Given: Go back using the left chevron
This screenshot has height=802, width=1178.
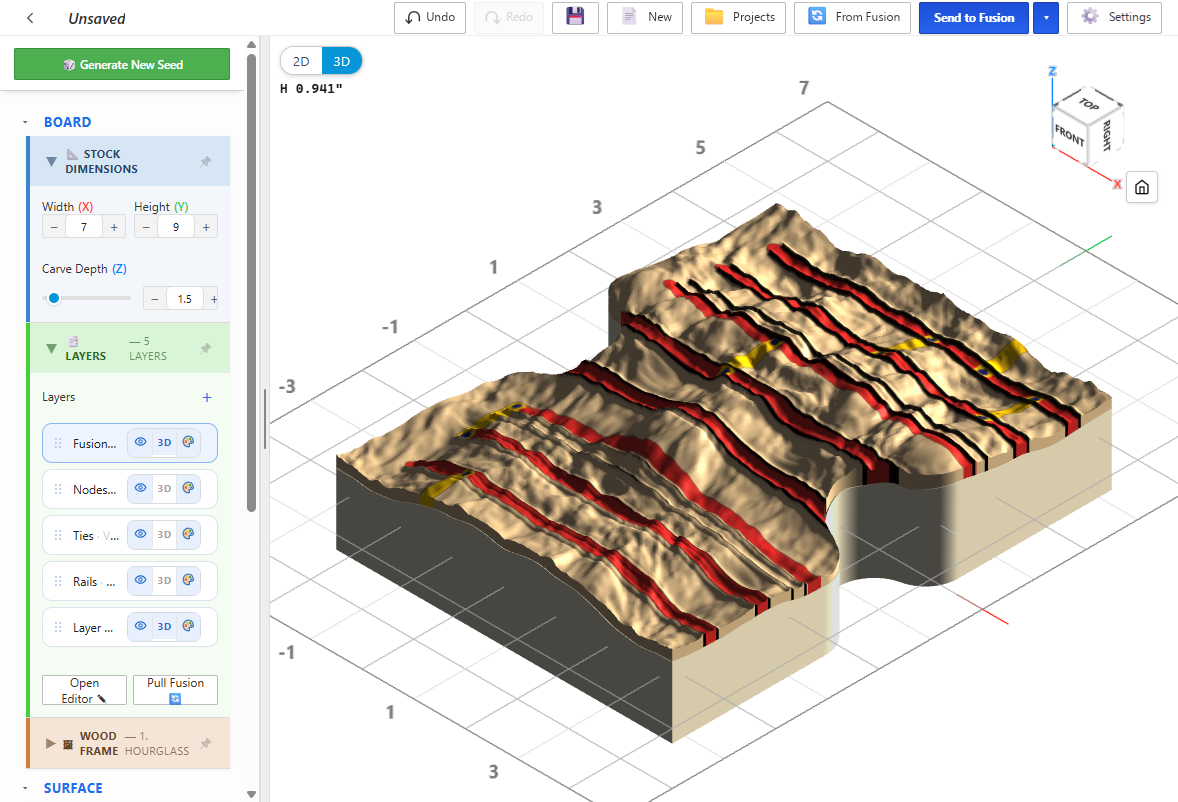Looking at the screenshot, I should (30, 18).
